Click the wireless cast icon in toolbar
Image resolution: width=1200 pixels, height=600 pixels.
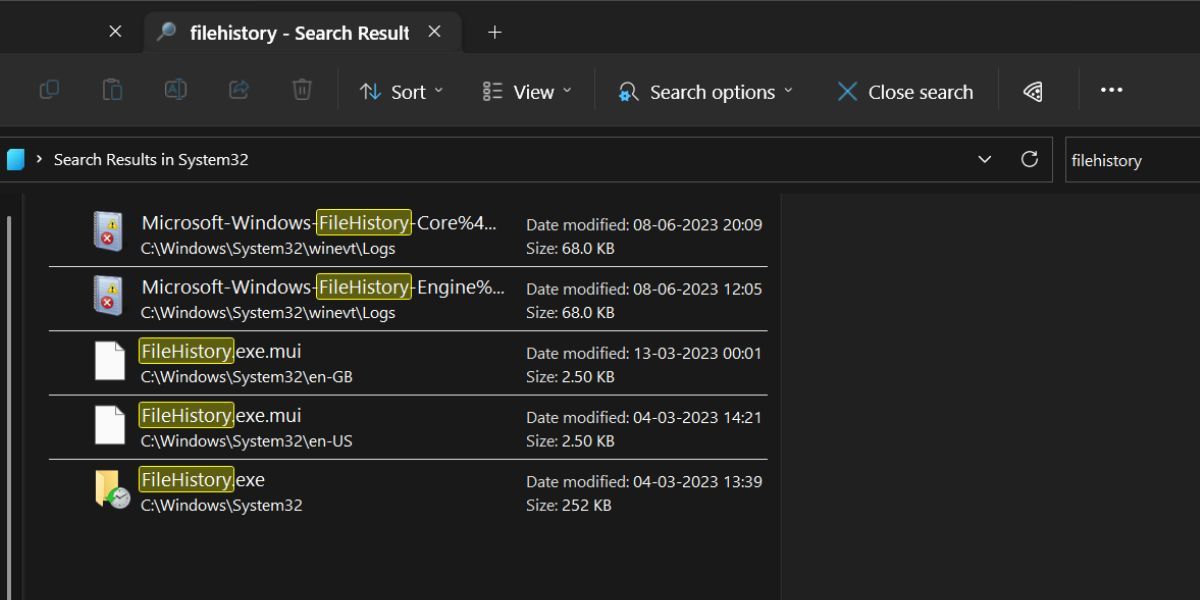(x=1033, y=92)
